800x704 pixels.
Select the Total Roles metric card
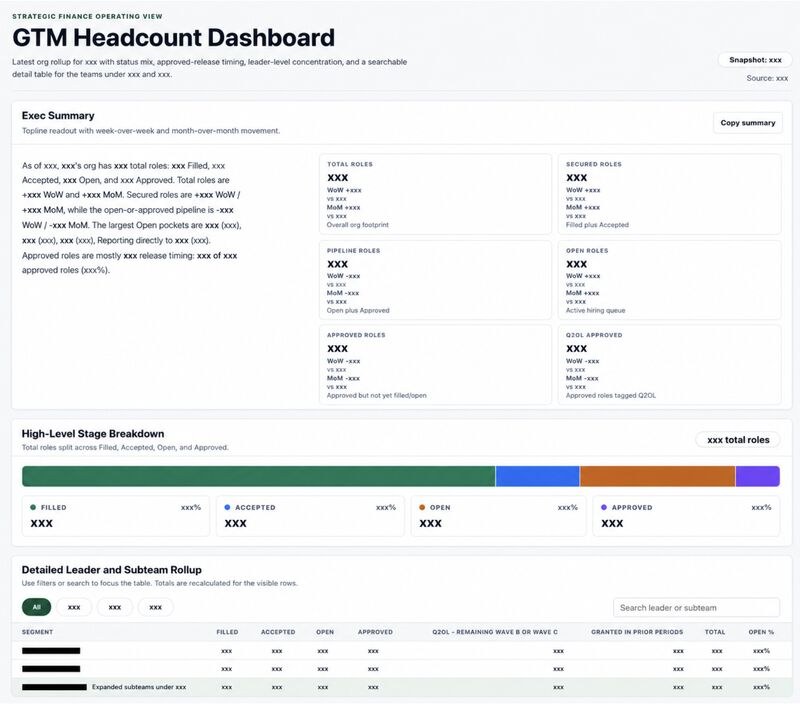tap(435, 194)
